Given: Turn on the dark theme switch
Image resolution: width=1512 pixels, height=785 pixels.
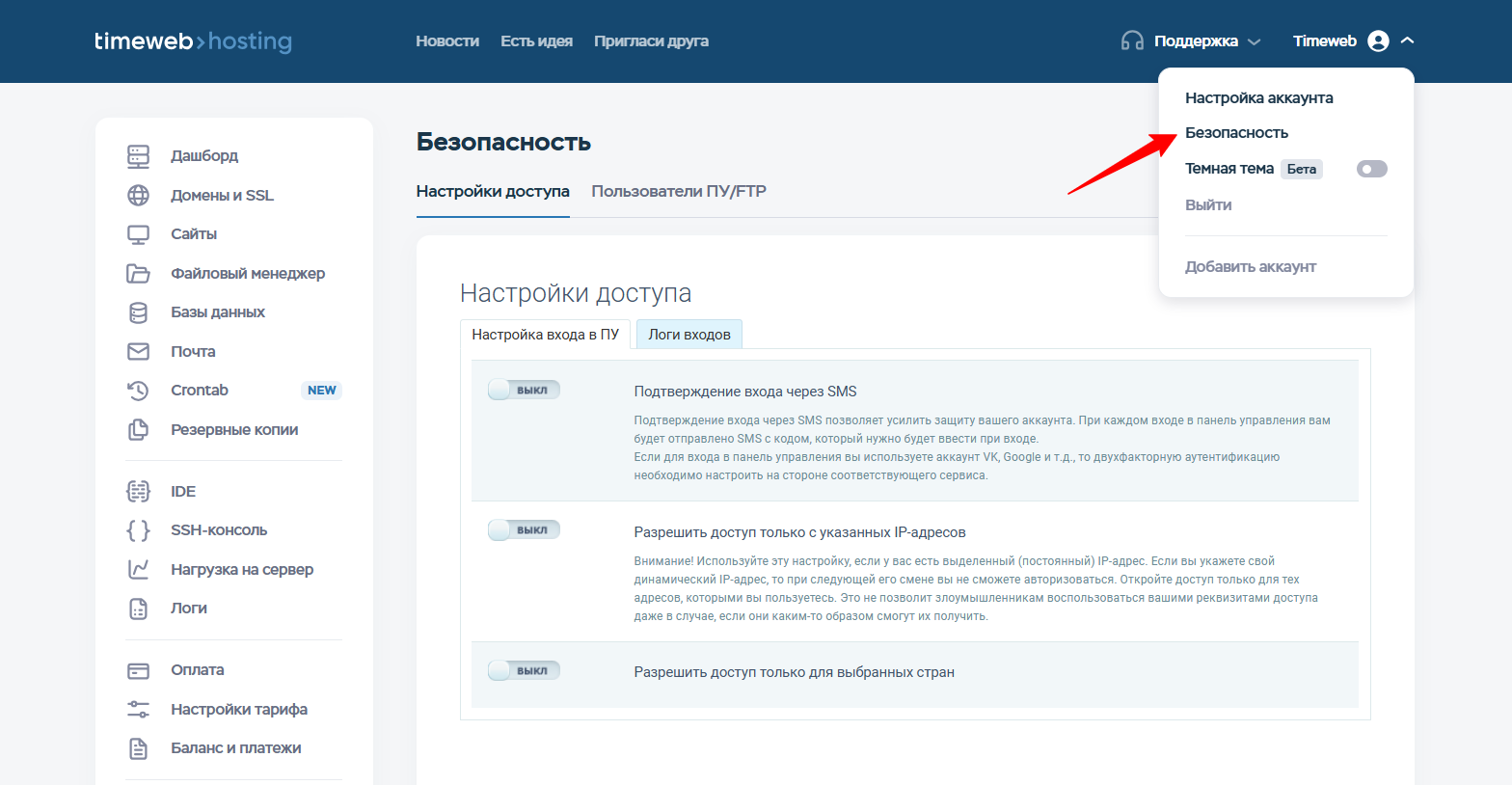Looking at the screenshot, I should pos(1371,170).
